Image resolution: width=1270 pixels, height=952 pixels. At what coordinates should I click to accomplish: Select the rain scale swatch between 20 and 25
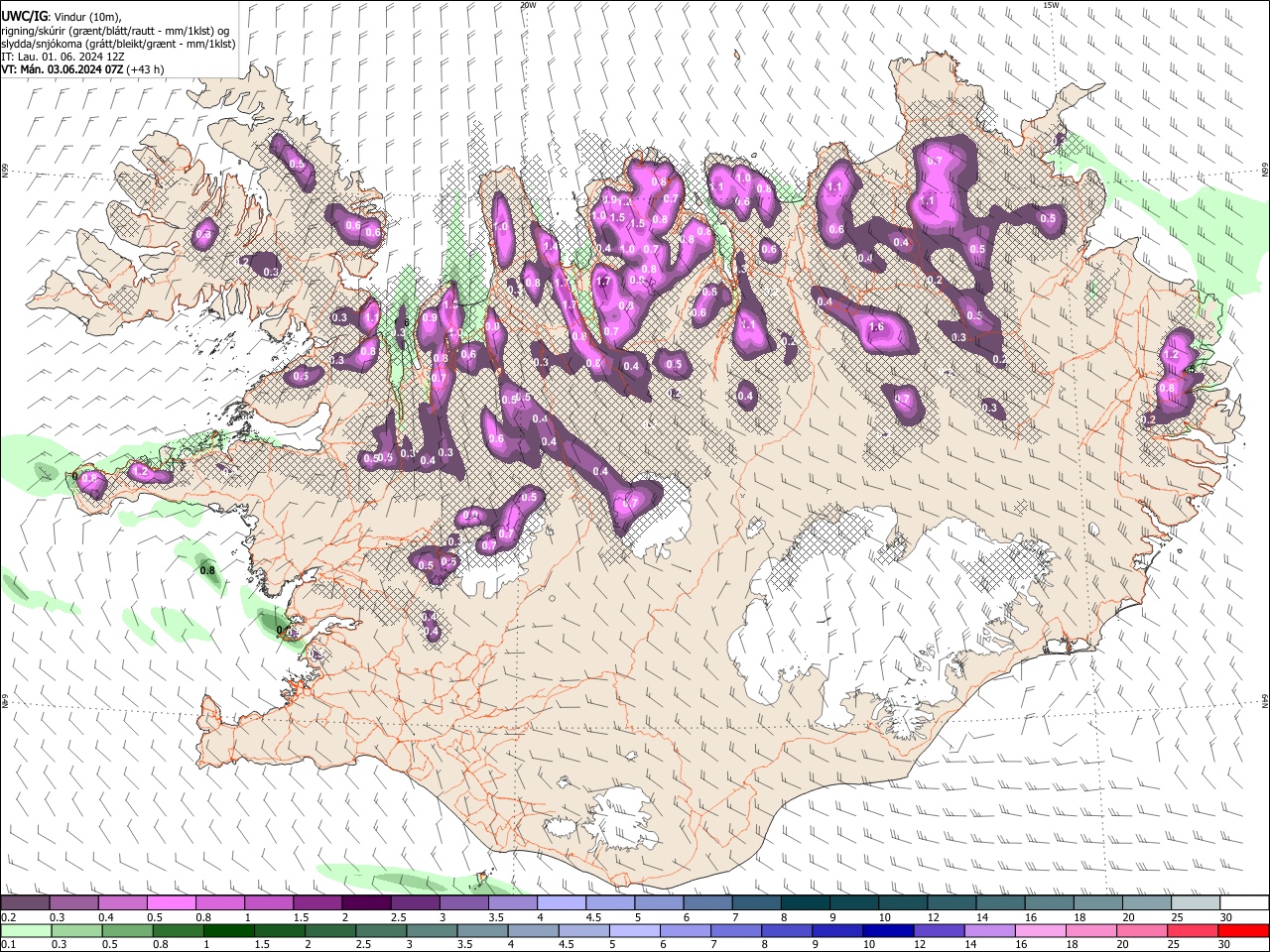tap(1141, 930)
